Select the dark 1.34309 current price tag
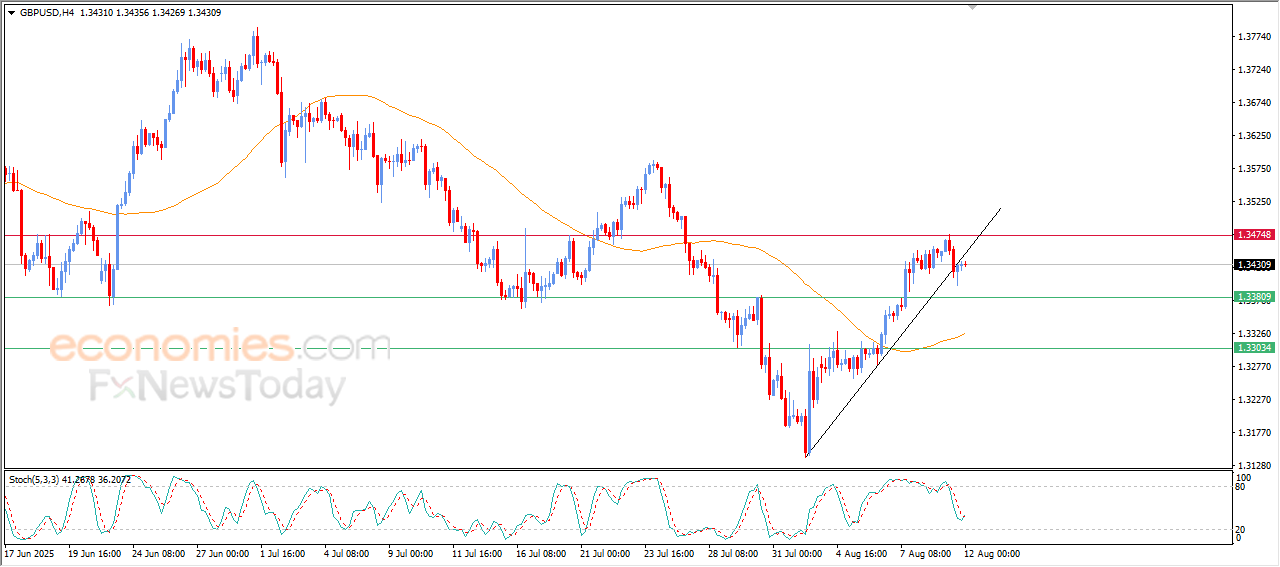Viewport: 1280px width, 567px height. pyautogui.click(x=1254, y=265)
